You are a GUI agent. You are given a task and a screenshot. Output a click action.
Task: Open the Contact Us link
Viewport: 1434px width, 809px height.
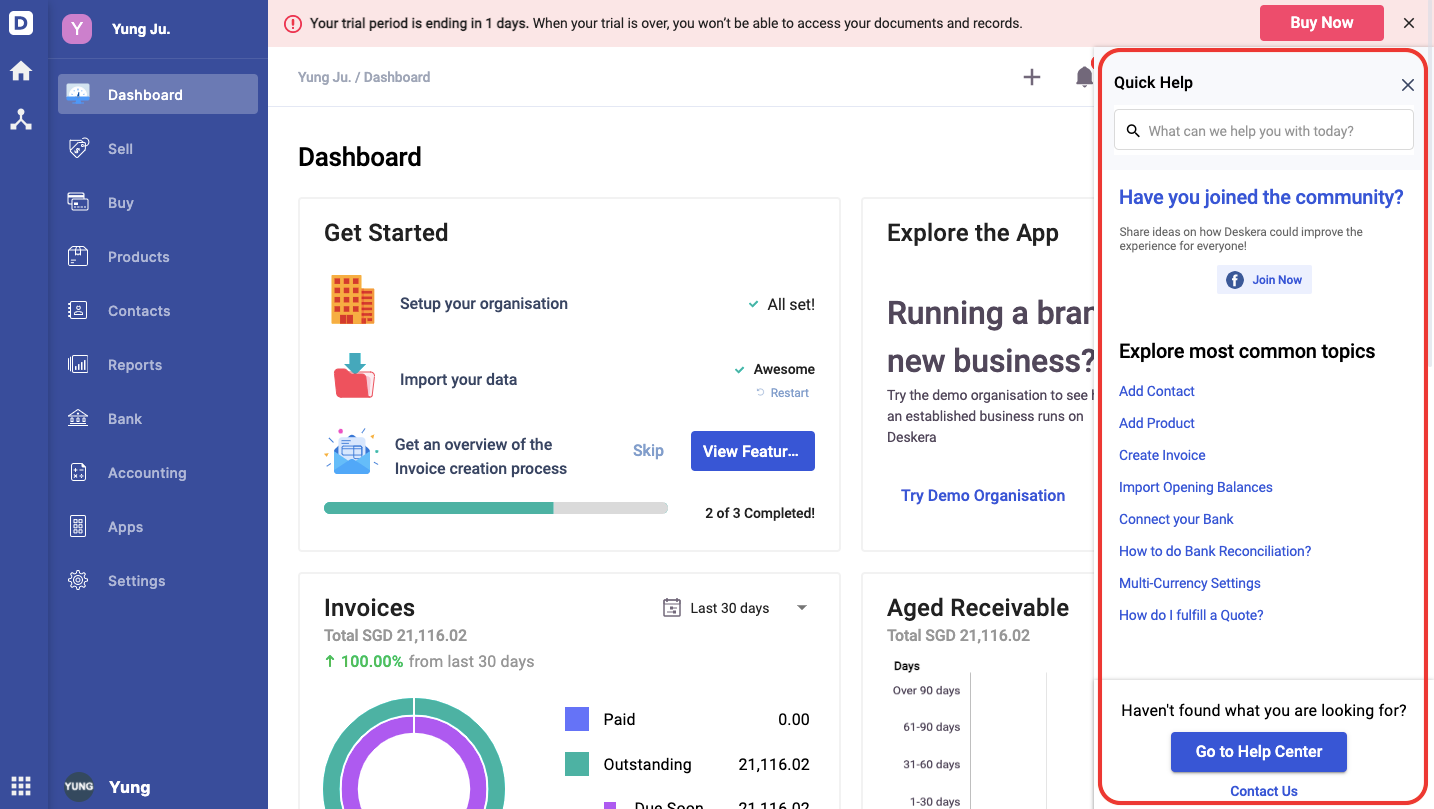click(1264, 791)
